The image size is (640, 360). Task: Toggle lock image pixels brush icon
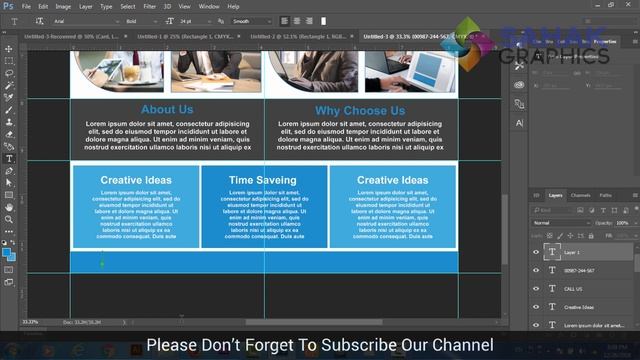pos(560,236)
